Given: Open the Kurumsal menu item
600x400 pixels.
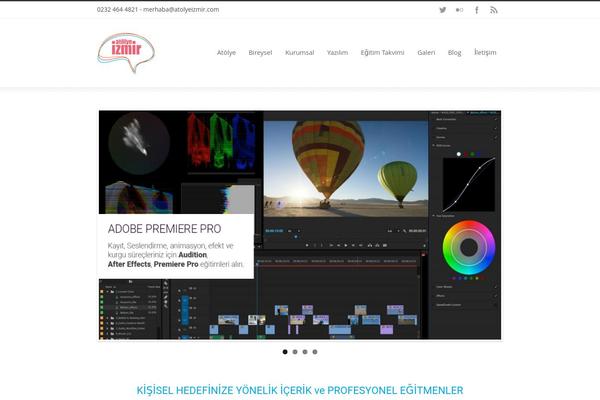Looking at the screenshot, I should pyautogui.click(x=300, y=52).
